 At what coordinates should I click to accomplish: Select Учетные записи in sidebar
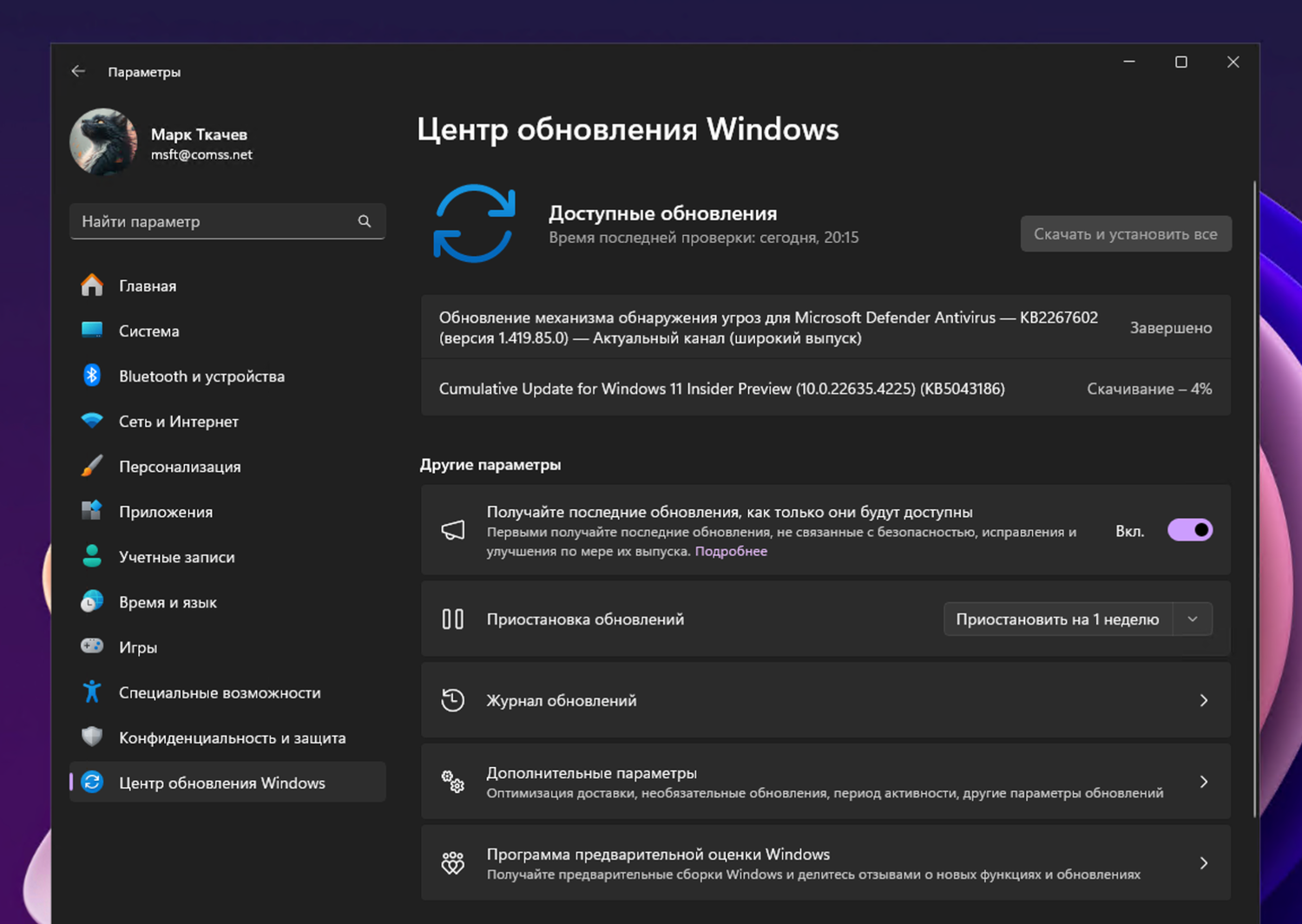(176, 557)
